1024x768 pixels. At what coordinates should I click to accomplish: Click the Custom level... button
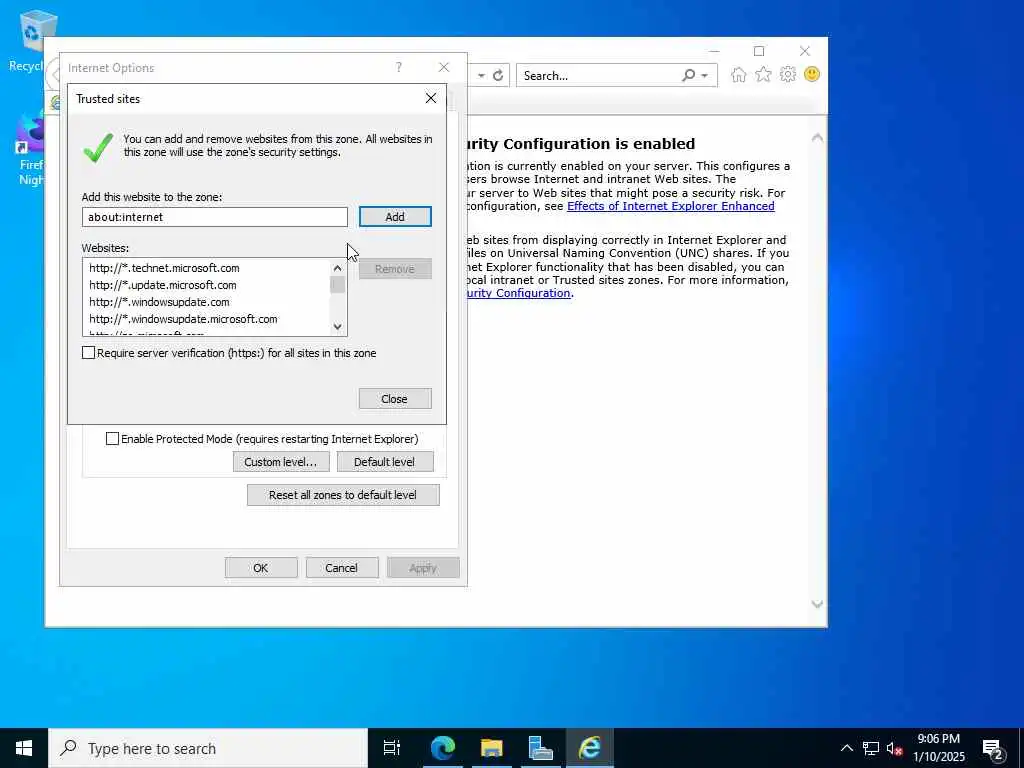pos(280,462)
